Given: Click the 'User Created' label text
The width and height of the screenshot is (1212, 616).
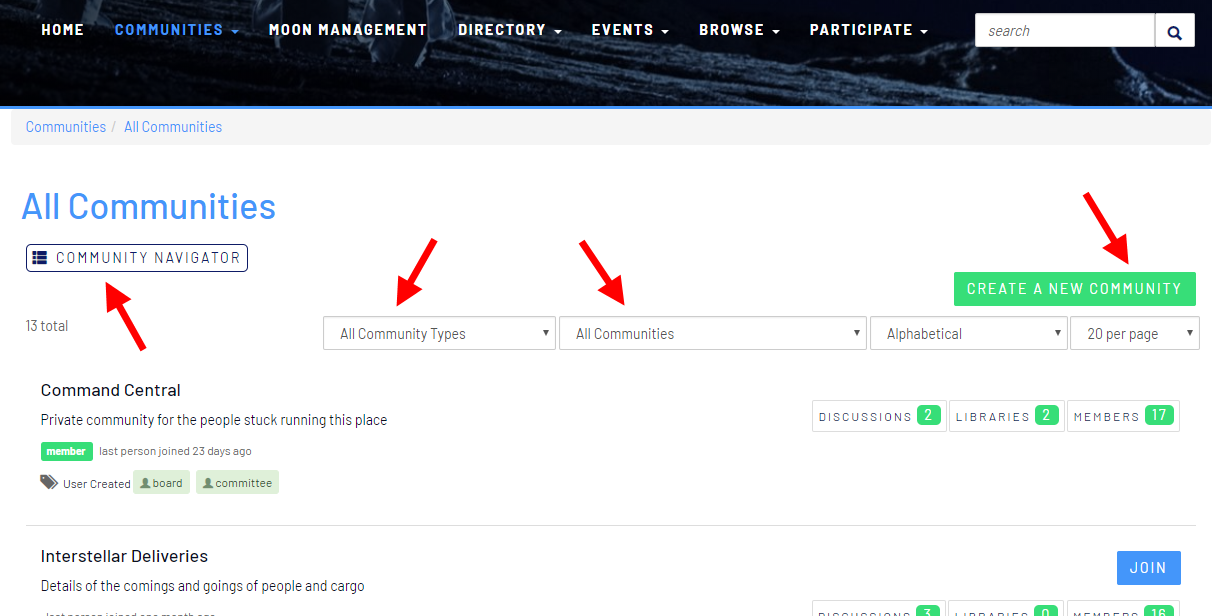Looking at the screenshot, I should [97, 484].
